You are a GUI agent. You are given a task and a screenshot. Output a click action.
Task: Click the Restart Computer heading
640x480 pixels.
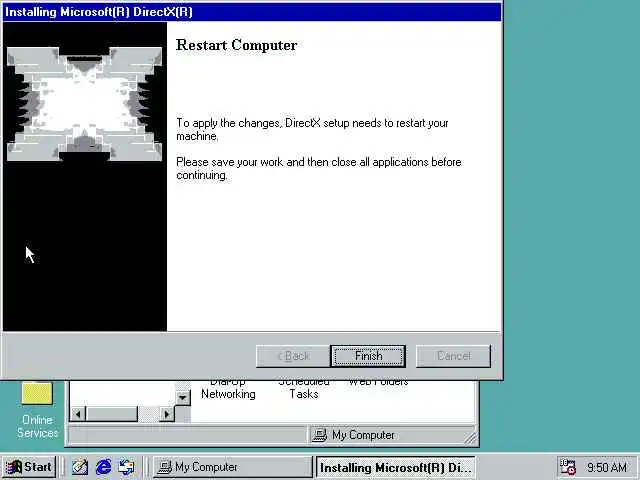[x=236, y=45]
